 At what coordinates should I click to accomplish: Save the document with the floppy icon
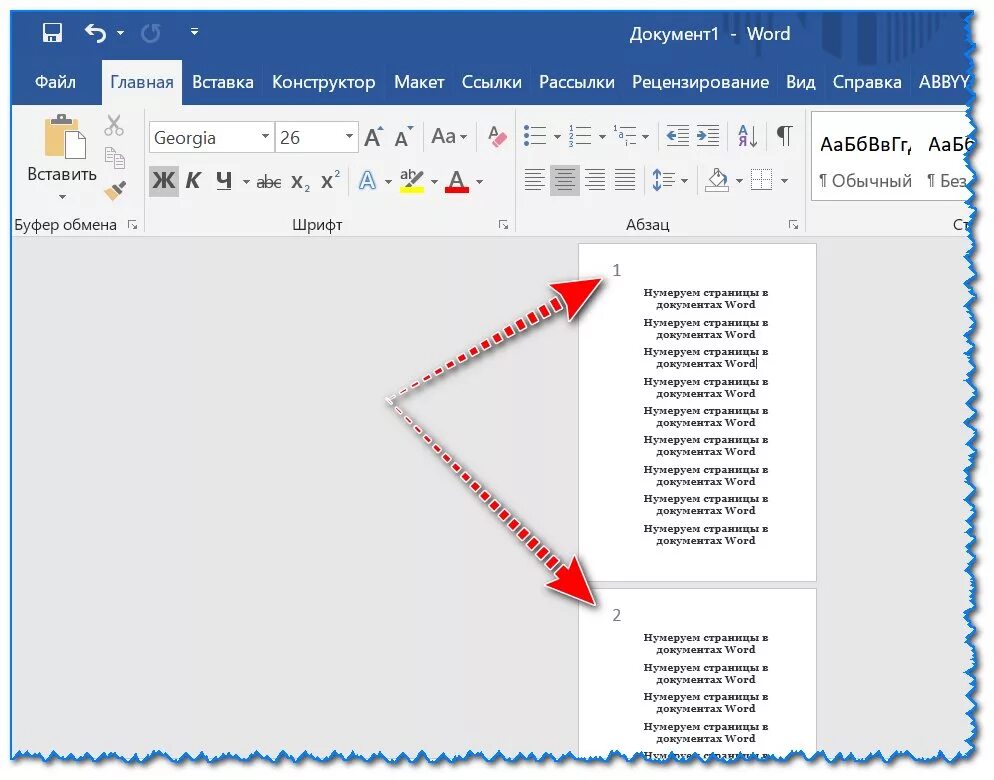(x=52, y=32)
